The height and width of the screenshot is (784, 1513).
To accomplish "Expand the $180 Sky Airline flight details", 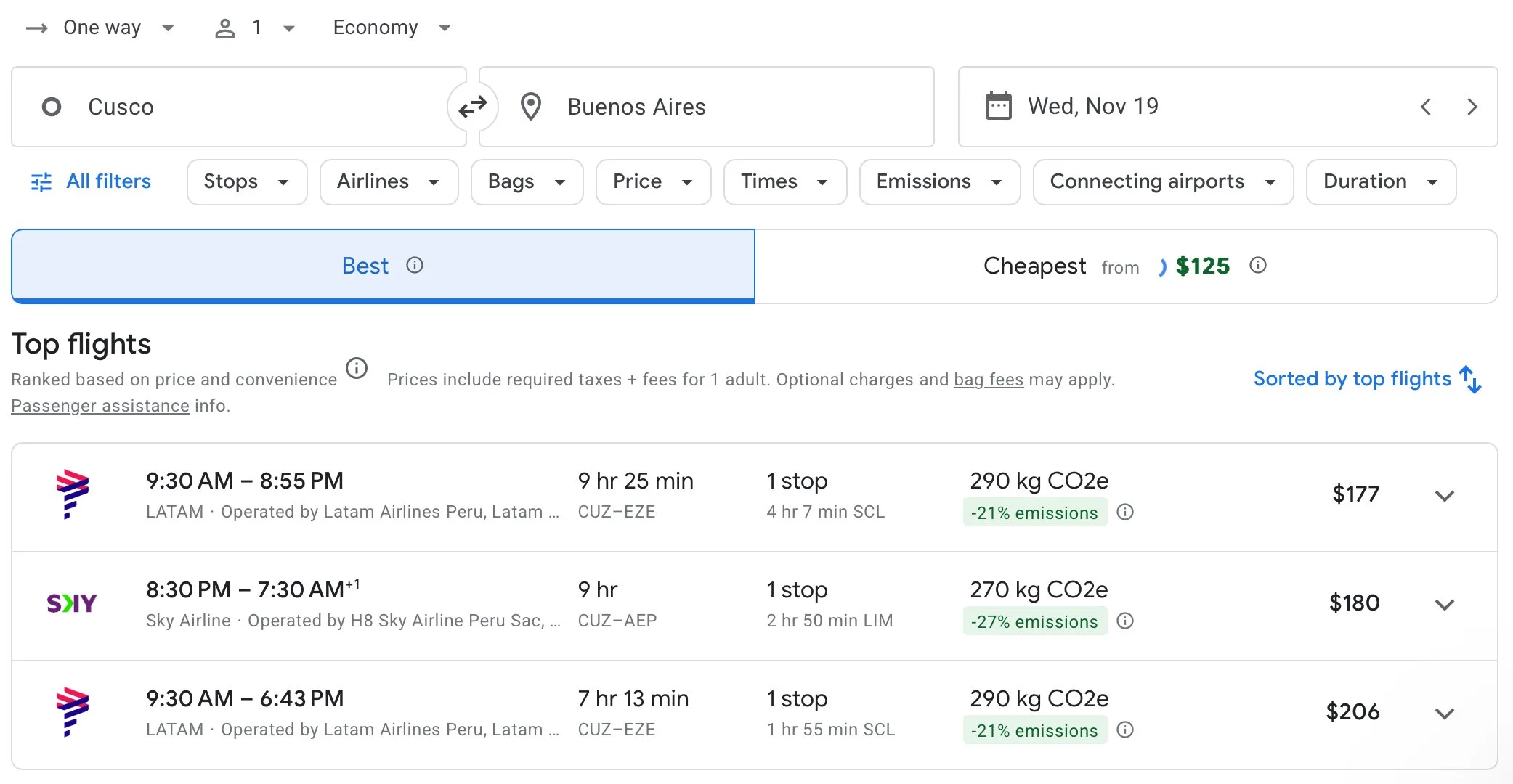I will 1444,604.
